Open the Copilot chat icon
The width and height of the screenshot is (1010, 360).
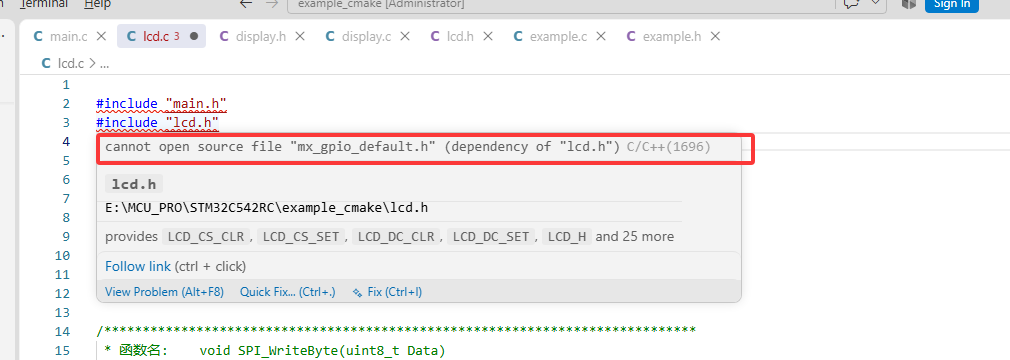(x=851, y=4)
